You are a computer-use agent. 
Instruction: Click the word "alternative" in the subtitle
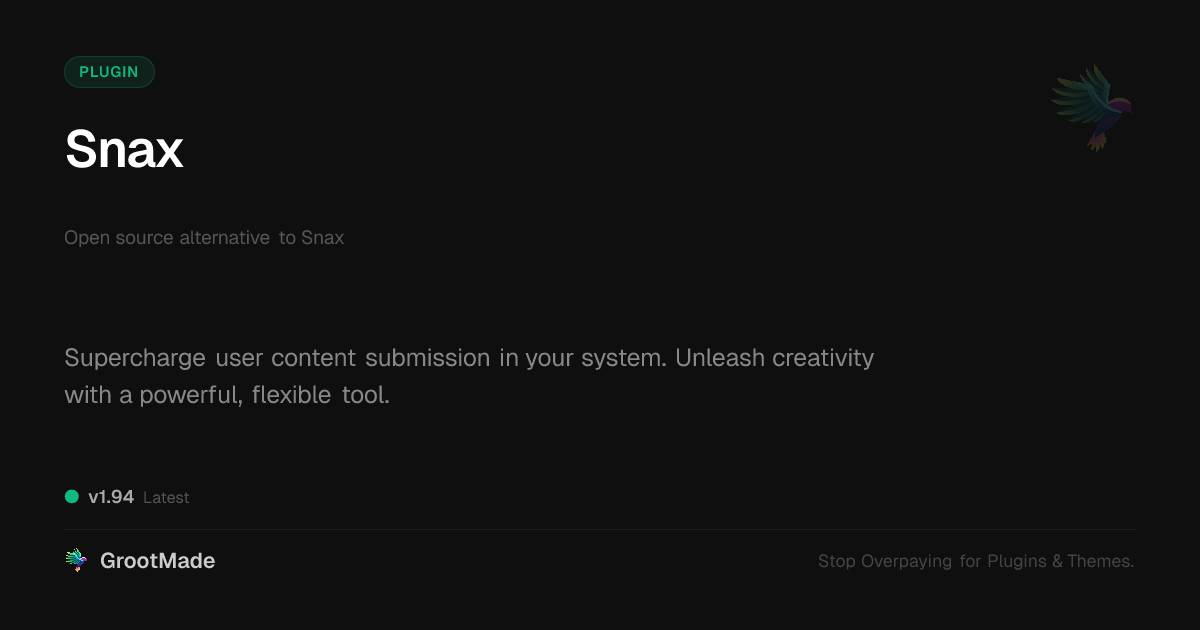[x=224, y=238]
